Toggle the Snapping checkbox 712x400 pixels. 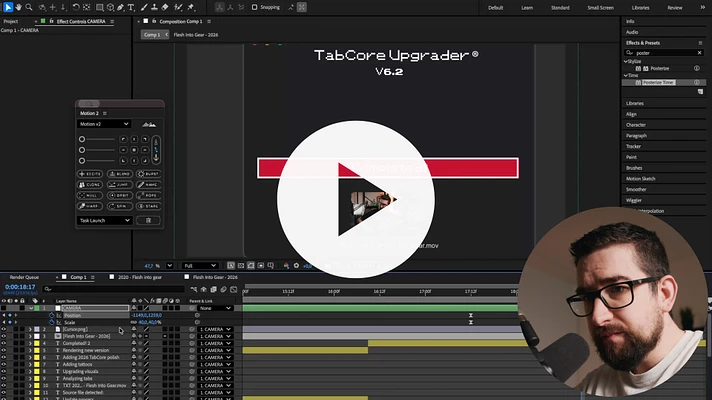254,7
